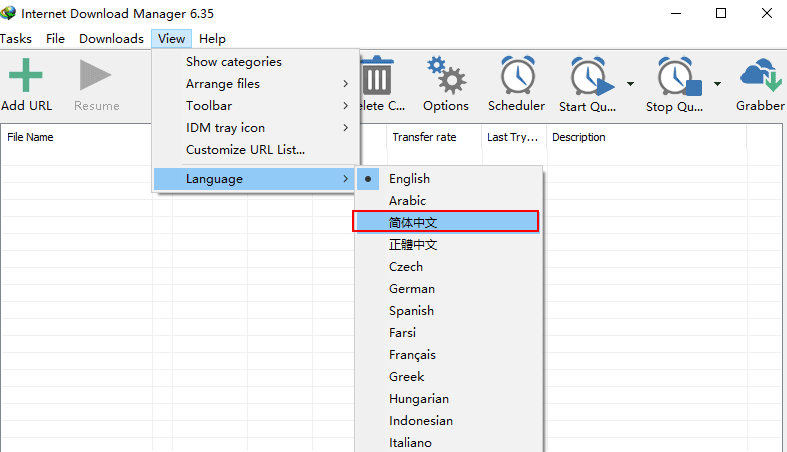
Task: Close the open View menu
Action: tap(171, 39)
